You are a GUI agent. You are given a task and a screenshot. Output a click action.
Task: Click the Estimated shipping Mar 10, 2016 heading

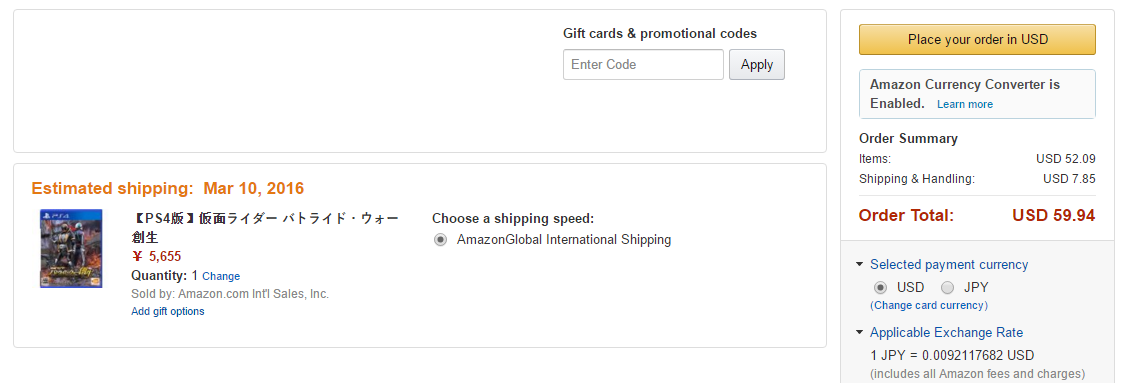tap(168, 189)
